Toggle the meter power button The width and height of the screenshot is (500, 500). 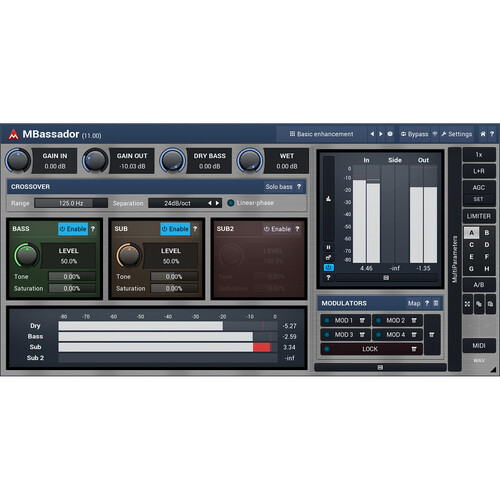point(328,267)
